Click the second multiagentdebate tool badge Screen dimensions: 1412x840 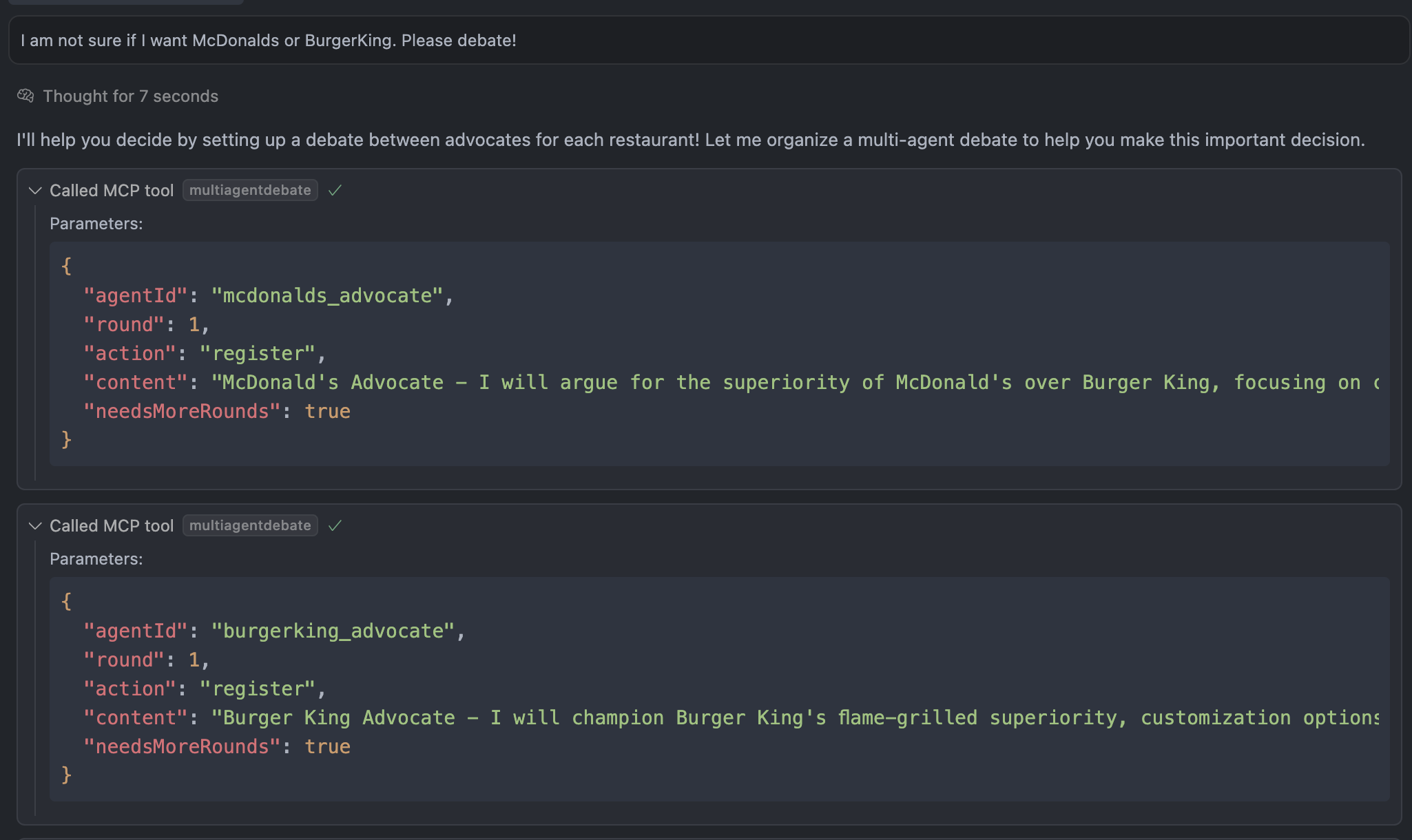(250, 525)
